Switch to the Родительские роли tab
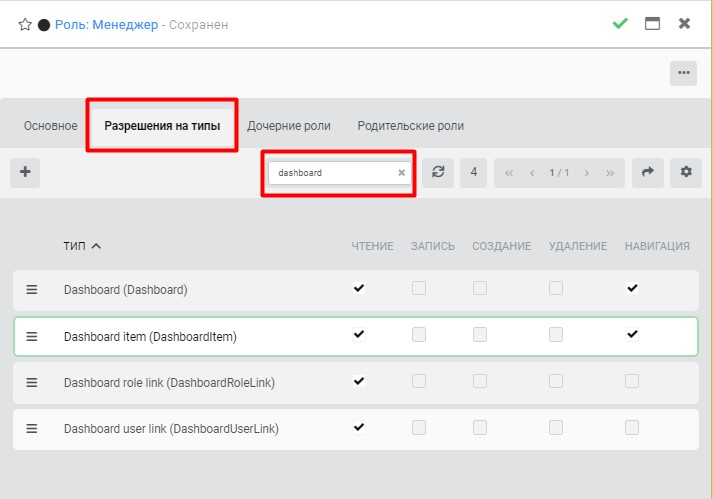Image resolution: width=713 pixels, height=499 pixels. pyautogui.click(x=411, y=126)
